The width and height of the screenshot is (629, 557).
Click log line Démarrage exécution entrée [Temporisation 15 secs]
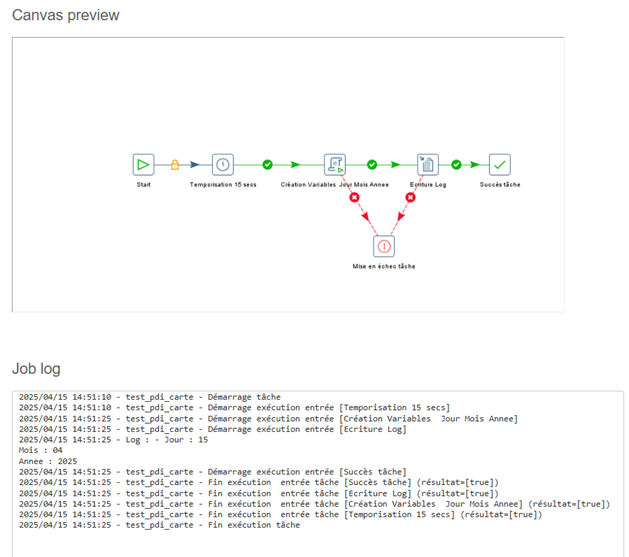(x=234, y=408)
